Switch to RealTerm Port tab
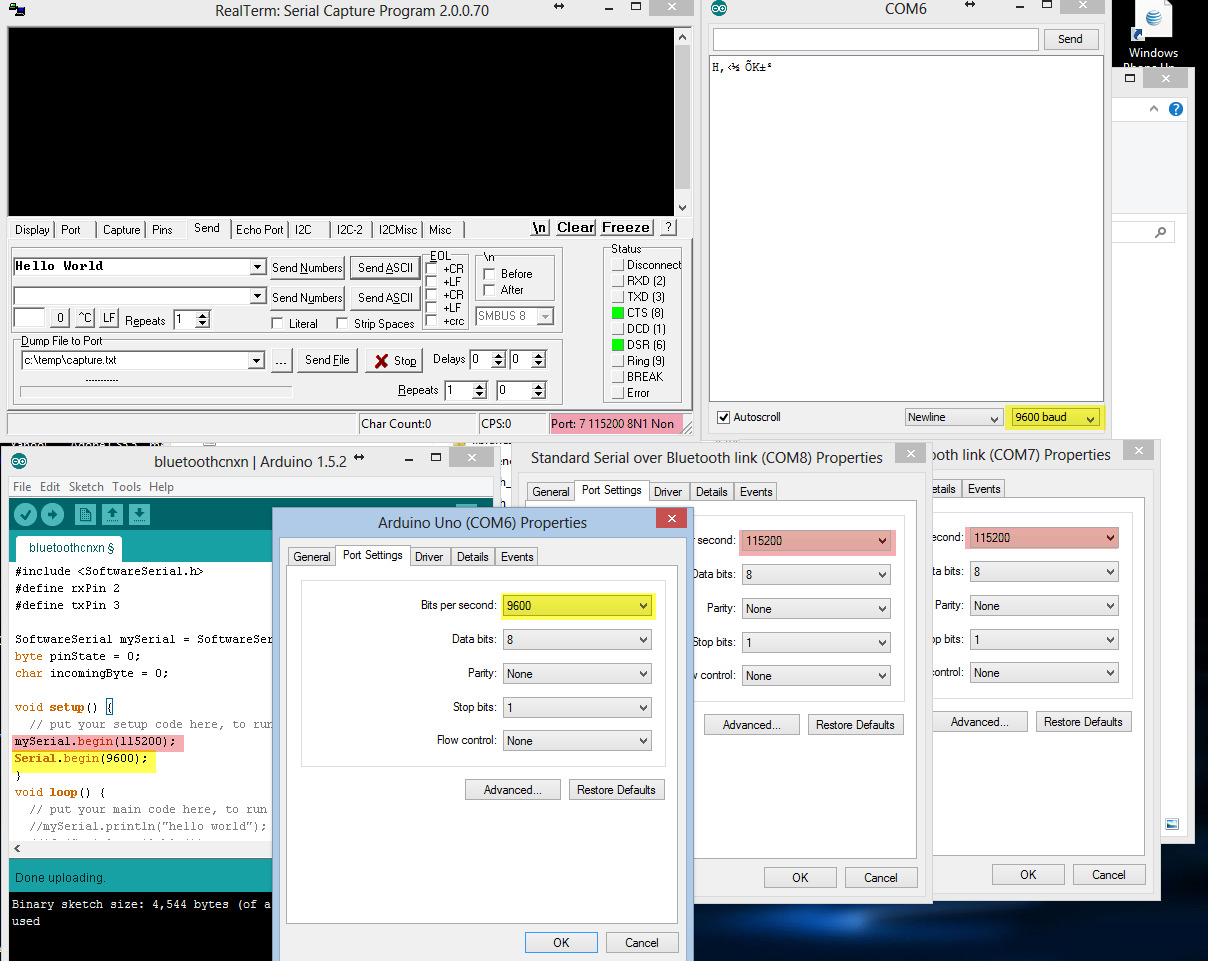Image resolution: width=1208 pixels, height=961 pixels. pos(71,230)
